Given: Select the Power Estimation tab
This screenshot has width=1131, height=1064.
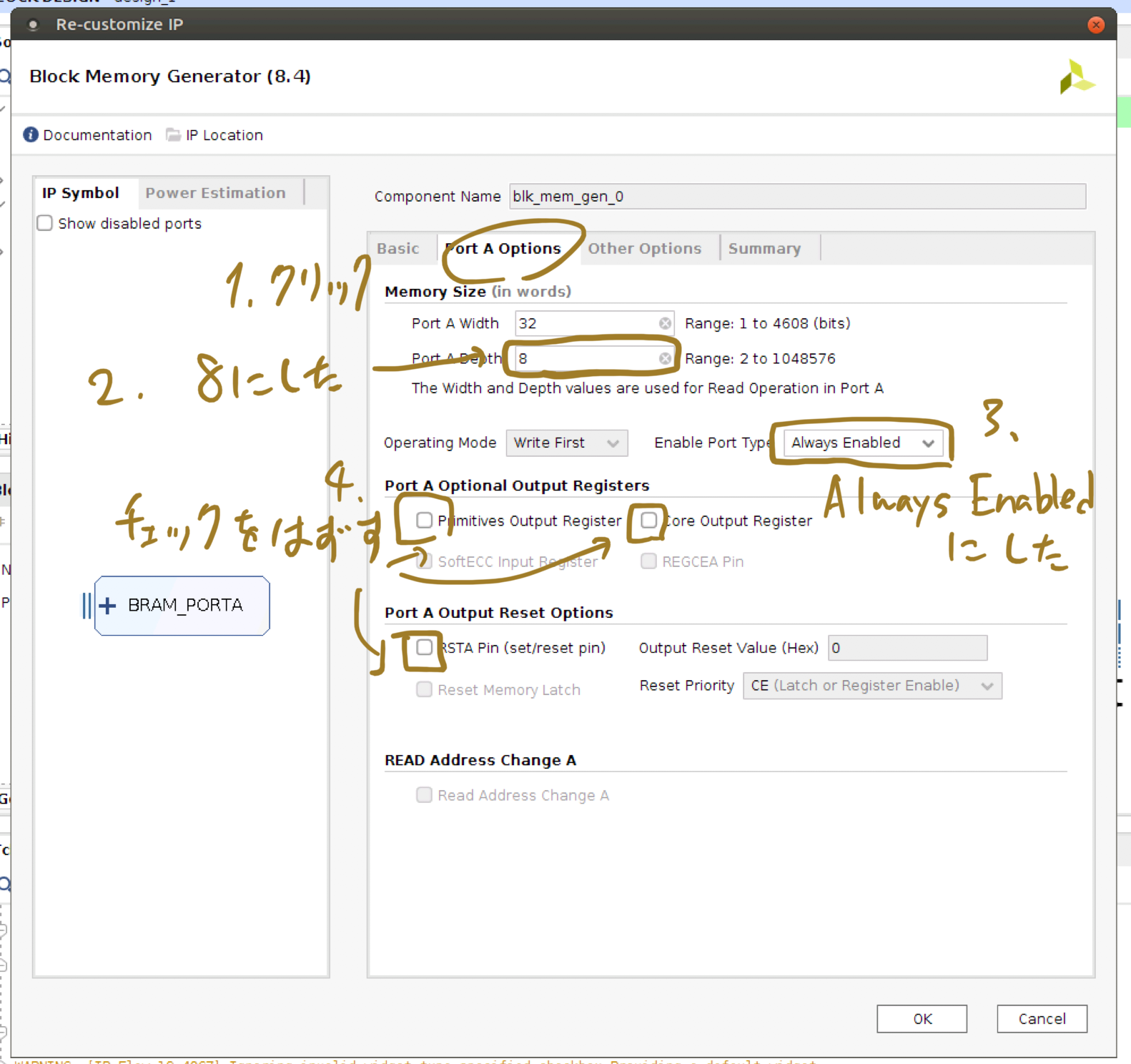Looking at the screenshot, I should [216, 193].
